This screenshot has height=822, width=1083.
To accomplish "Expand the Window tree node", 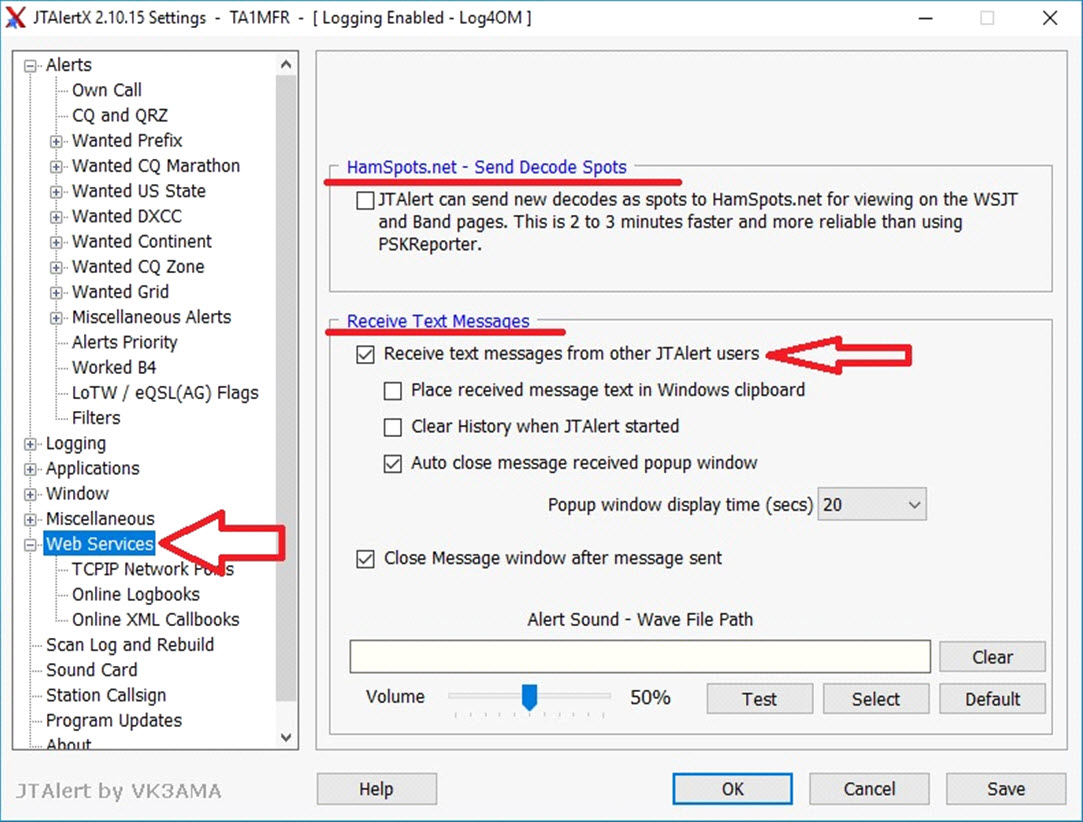I will [x=30, y=495].
